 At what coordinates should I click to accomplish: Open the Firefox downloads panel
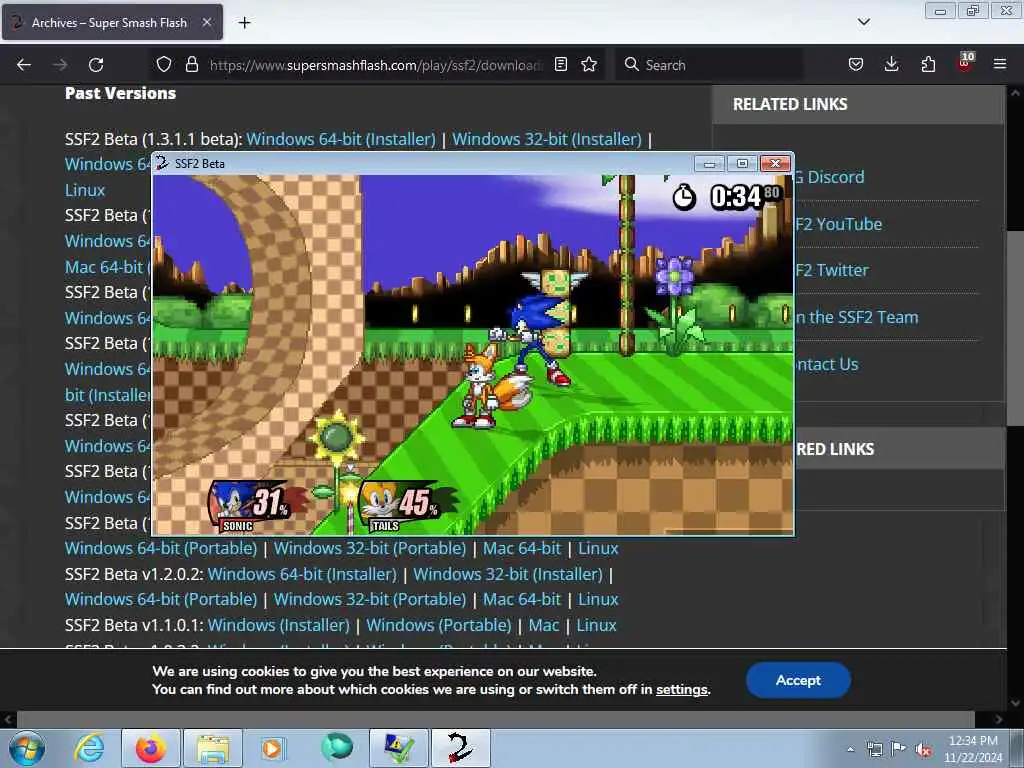(x=891, y=64)
